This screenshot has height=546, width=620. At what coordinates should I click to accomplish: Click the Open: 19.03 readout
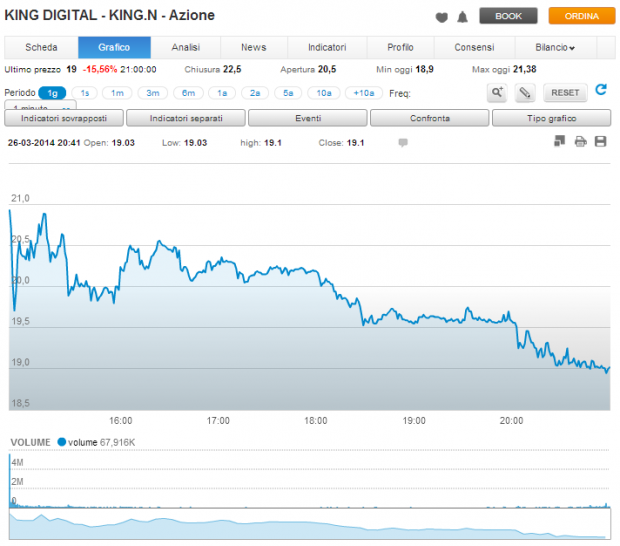click(x=109, y=143)
